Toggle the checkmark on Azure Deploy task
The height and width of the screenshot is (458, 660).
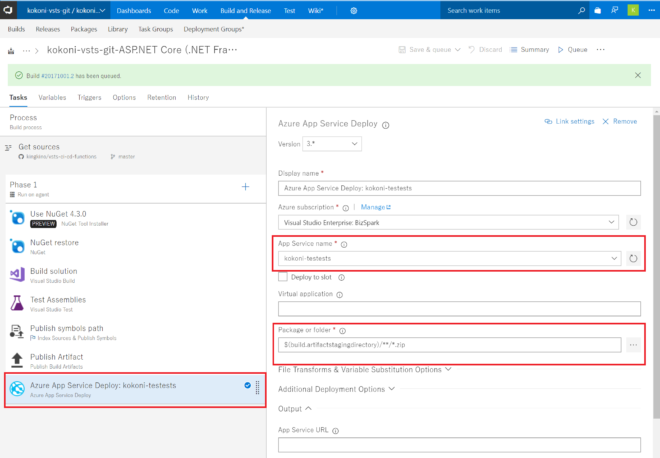[248, 385]
